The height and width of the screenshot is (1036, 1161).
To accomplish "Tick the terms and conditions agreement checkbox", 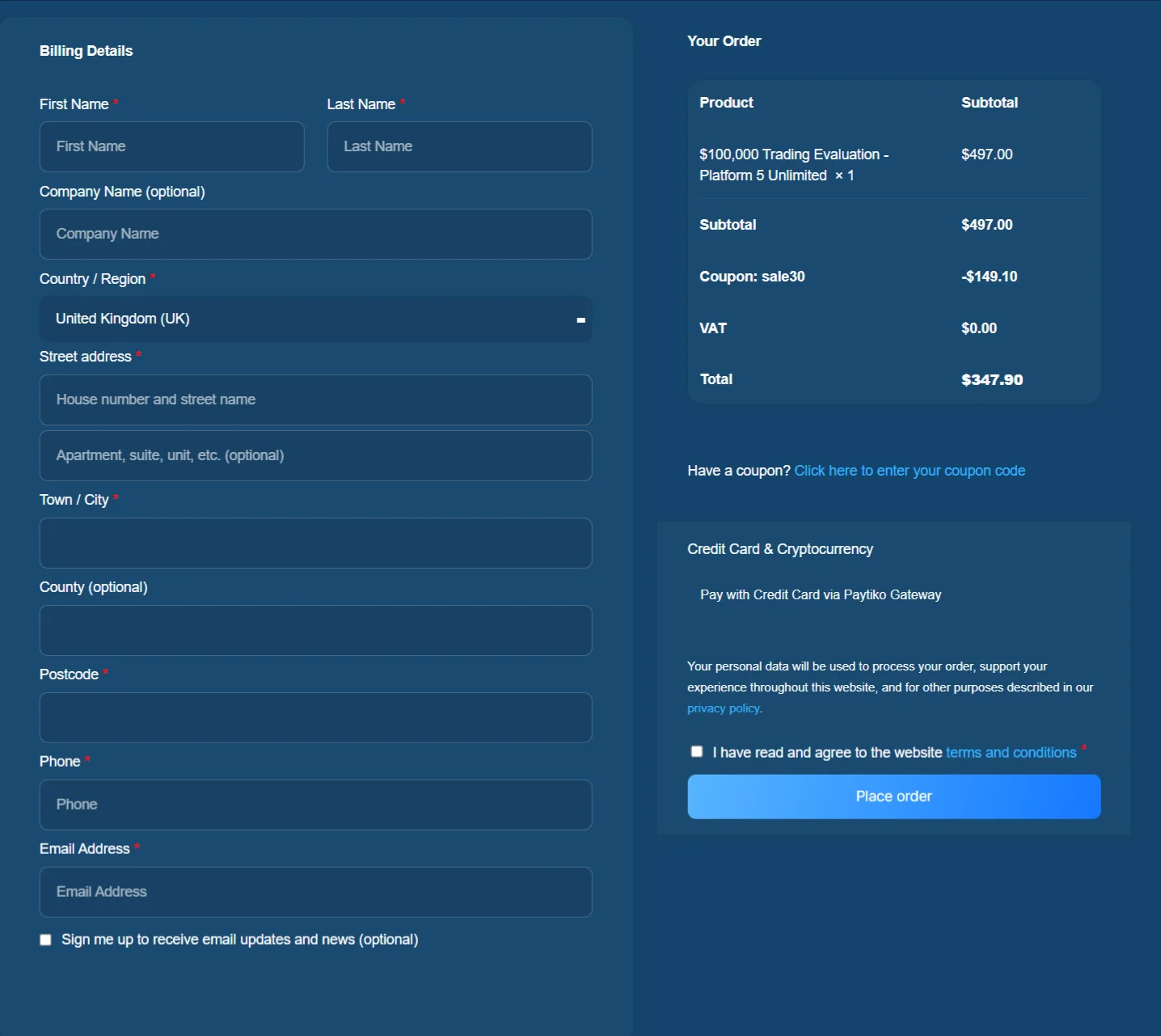I will tap(697, 751).
